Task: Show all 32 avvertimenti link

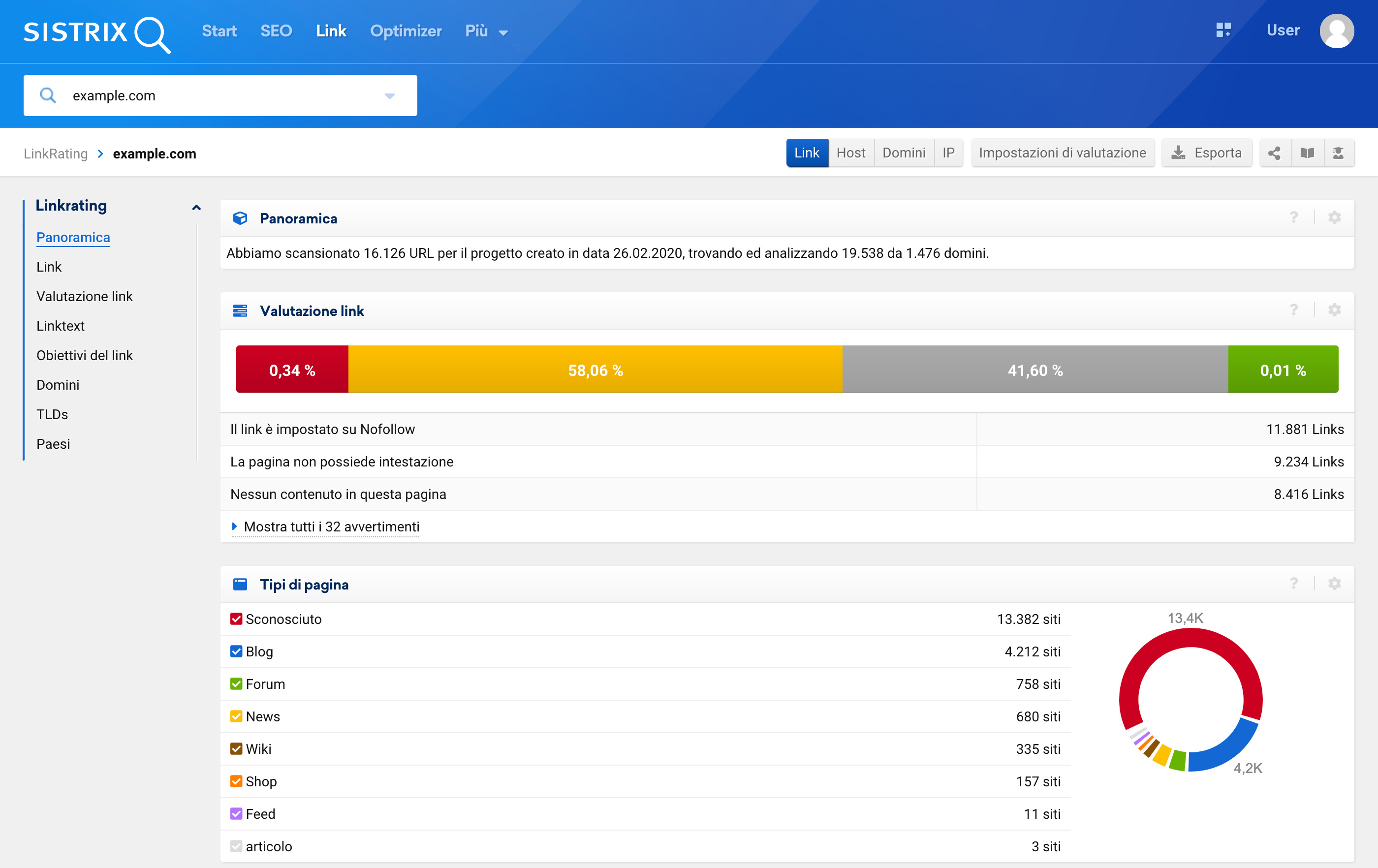Action: point(331,527)
